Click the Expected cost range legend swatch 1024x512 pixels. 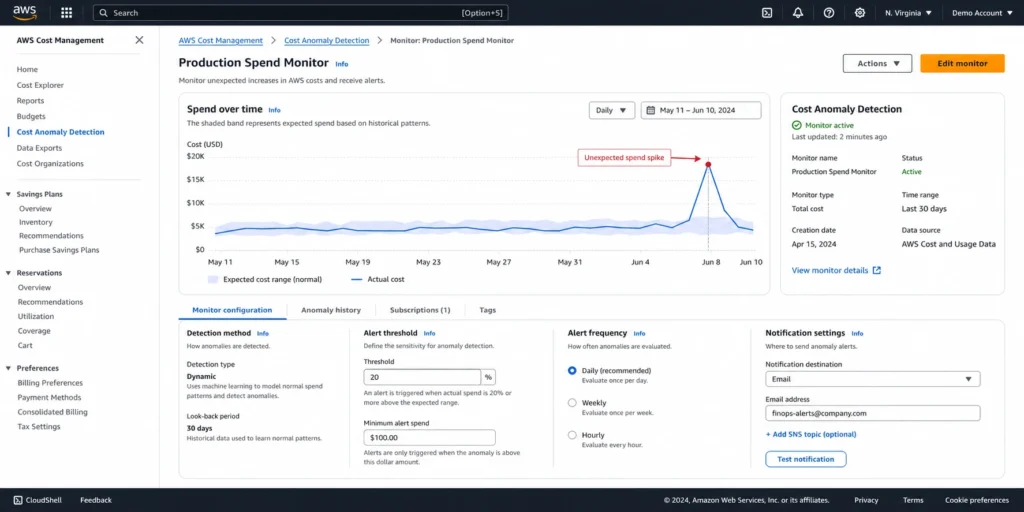point(213,280)
